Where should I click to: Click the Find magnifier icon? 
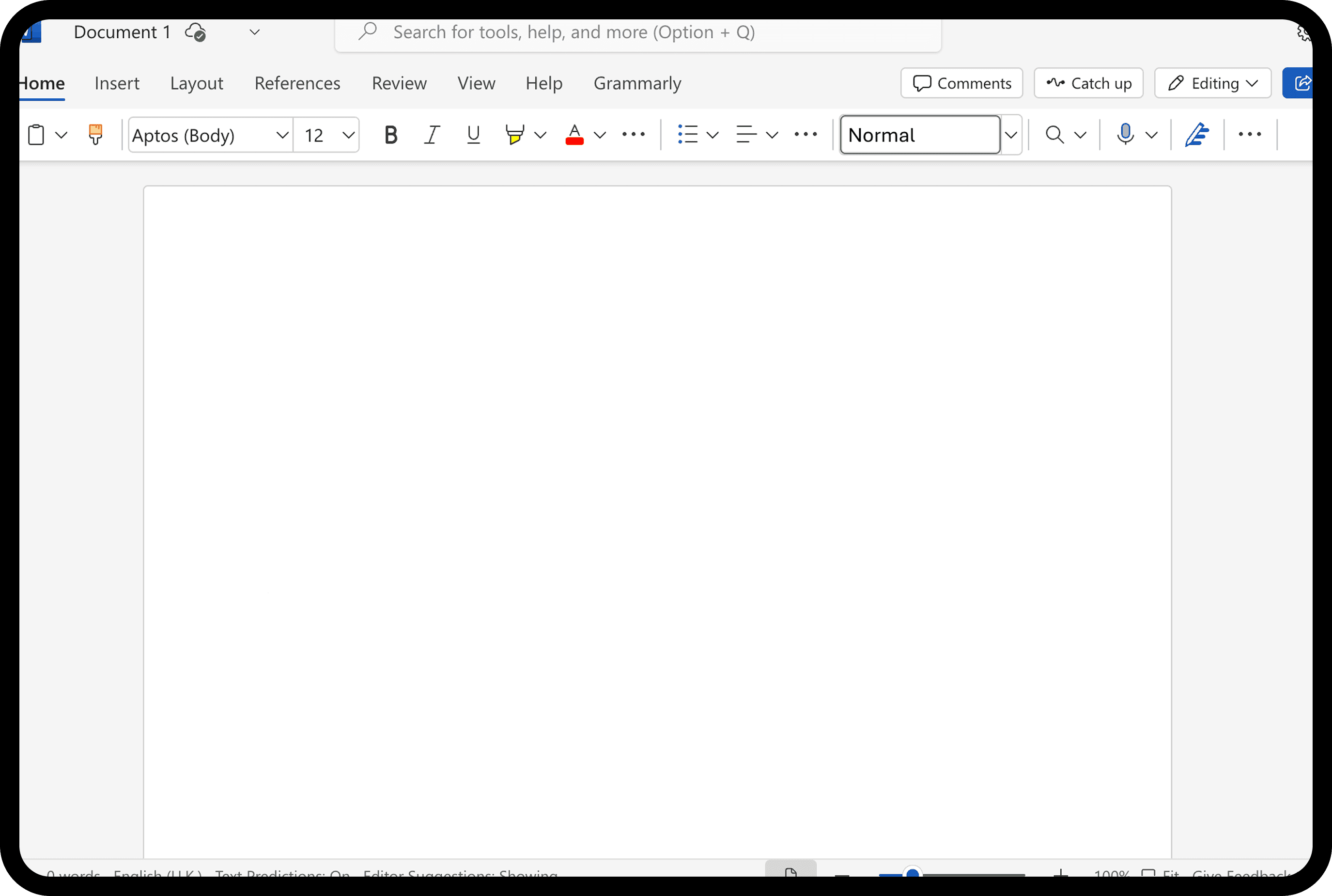click(1054, 135)
